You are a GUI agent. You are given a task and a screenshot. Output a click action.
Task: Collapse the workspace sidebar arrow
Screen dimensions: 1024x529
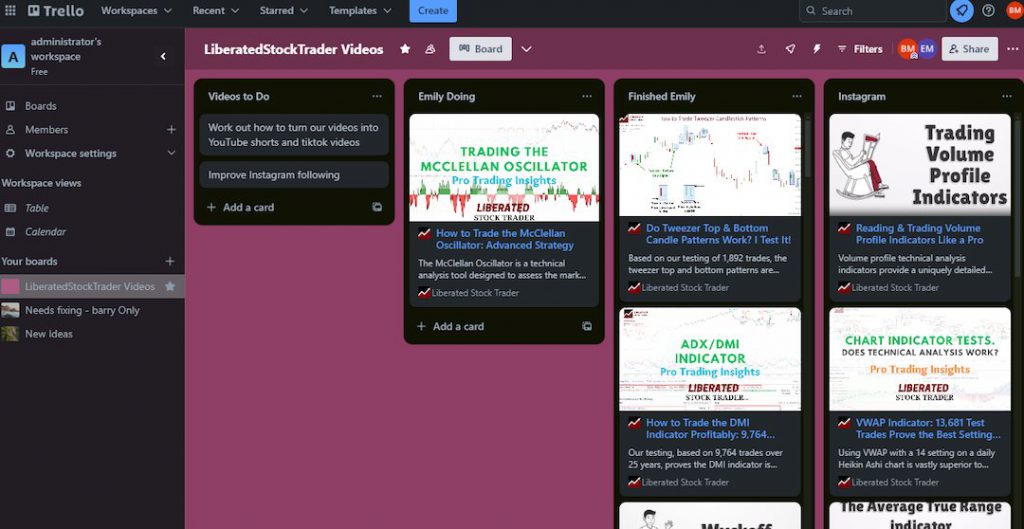163,56
